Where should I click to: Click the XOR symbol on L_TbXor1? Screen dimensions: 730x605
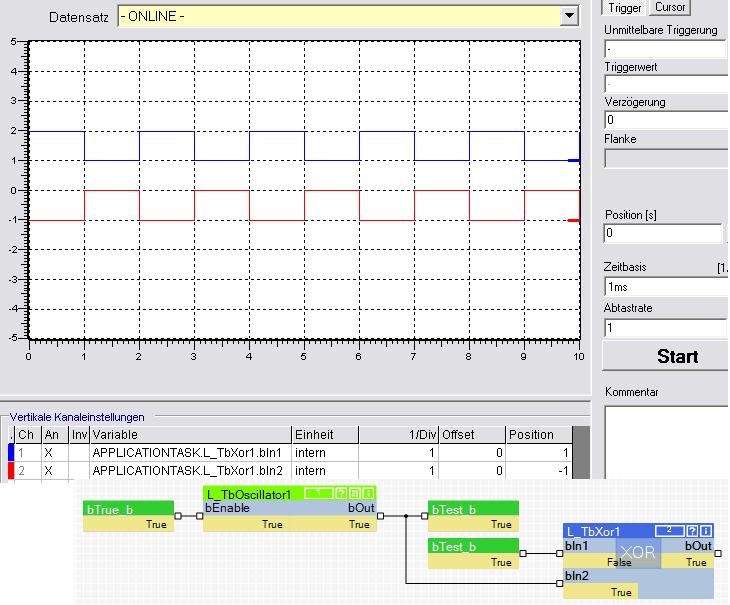(x=637, y=551)
